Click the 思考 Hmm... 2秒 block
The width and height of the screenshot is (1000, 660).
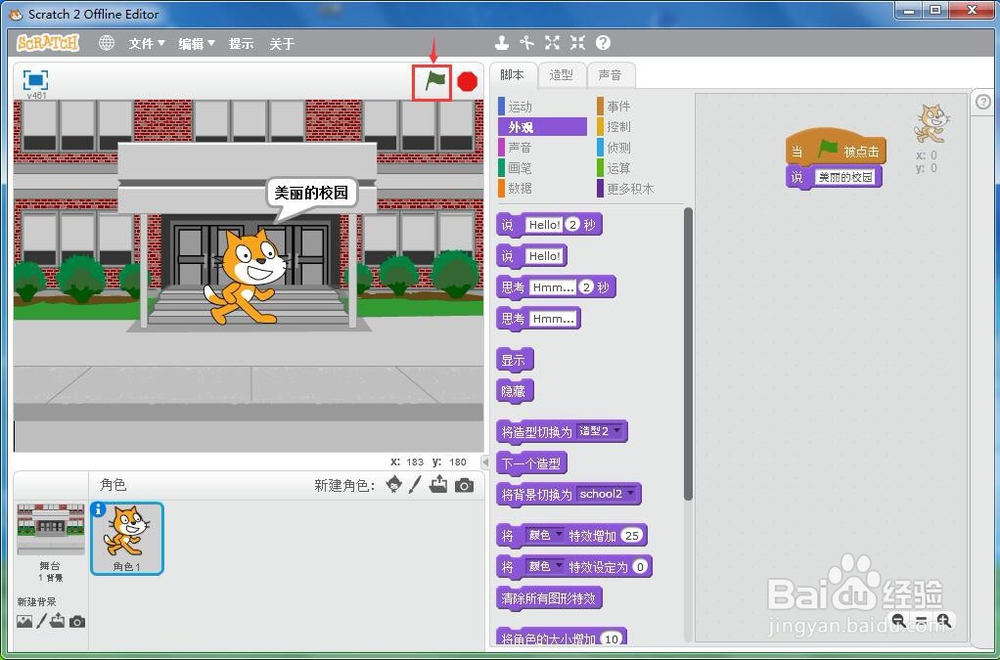click(555, 287)
